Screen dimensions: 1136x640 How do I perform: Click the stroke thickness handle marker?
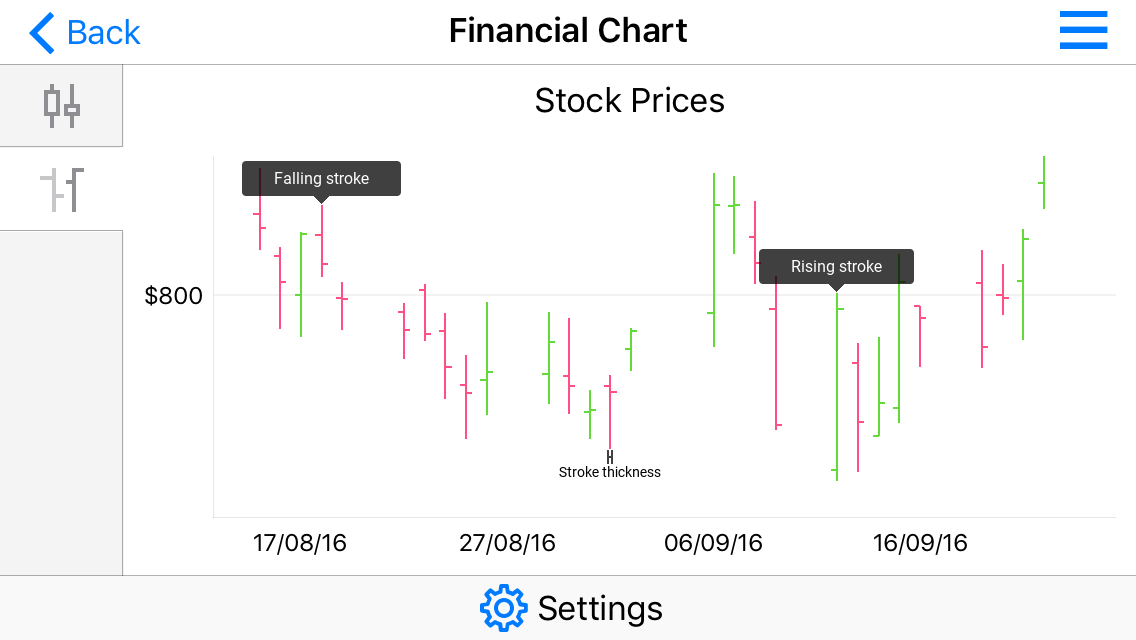coord(610,456)
